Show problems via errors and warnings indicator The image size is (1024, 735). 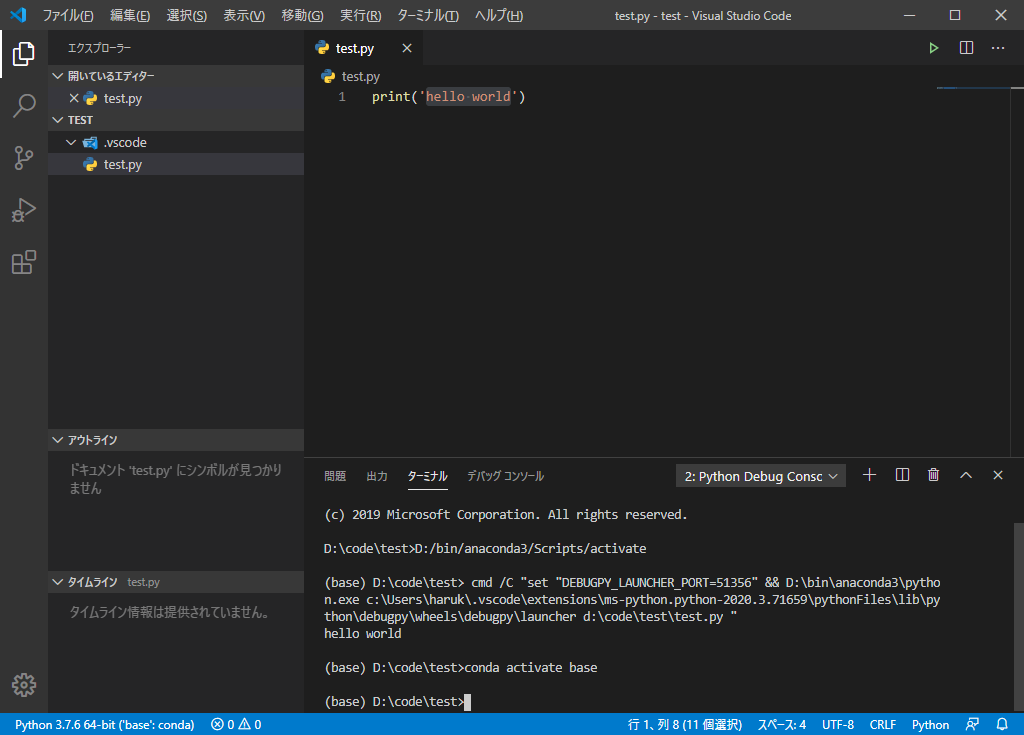(236, 724)
